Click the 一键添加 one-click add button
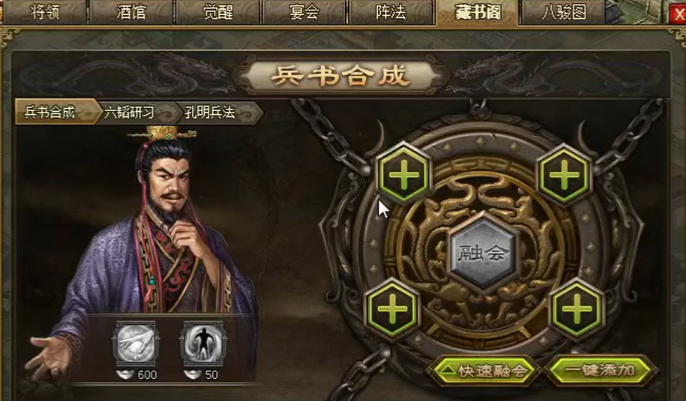 600,371
